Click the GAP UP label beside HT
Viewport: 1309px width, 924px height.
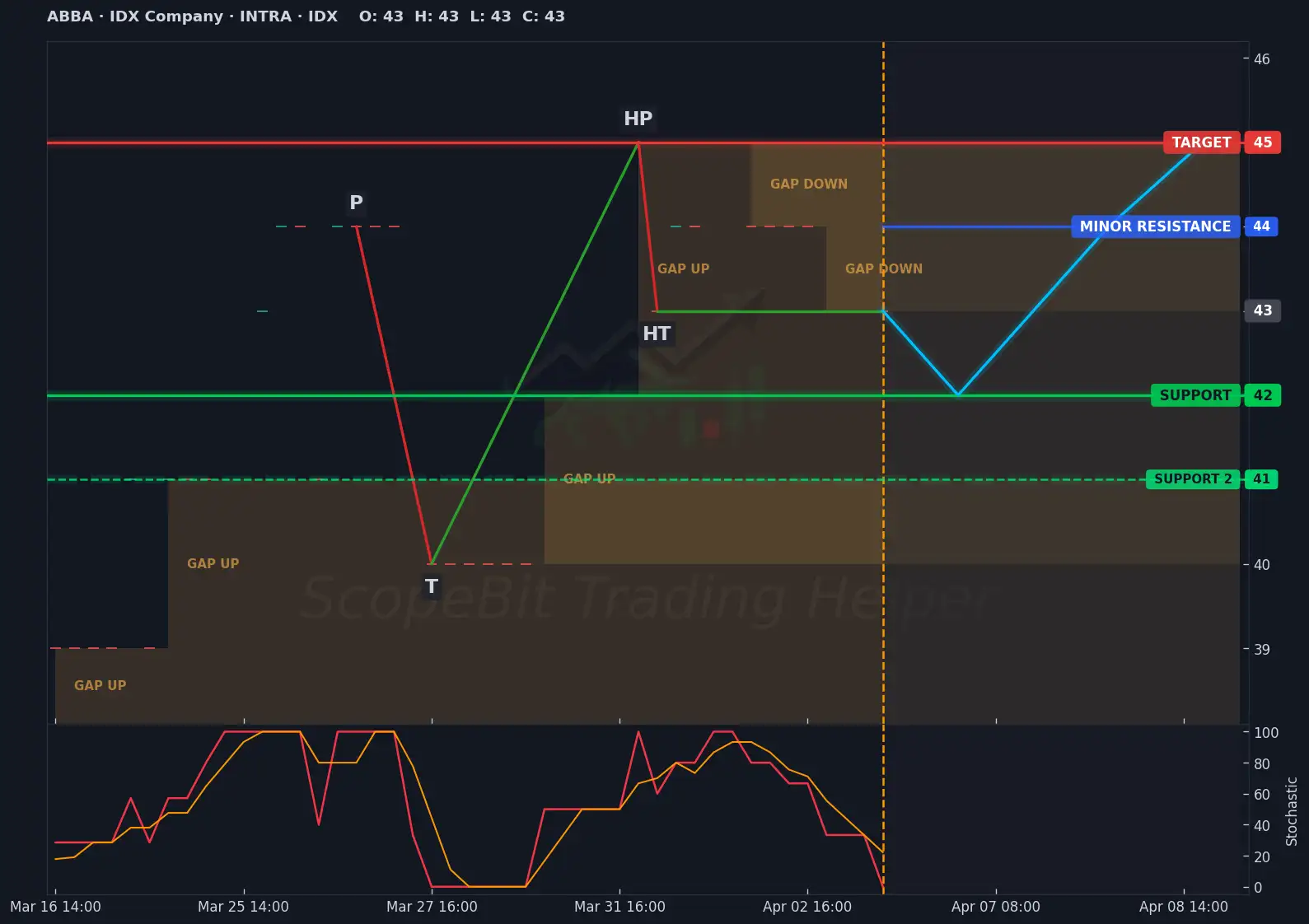coord(683,268)
